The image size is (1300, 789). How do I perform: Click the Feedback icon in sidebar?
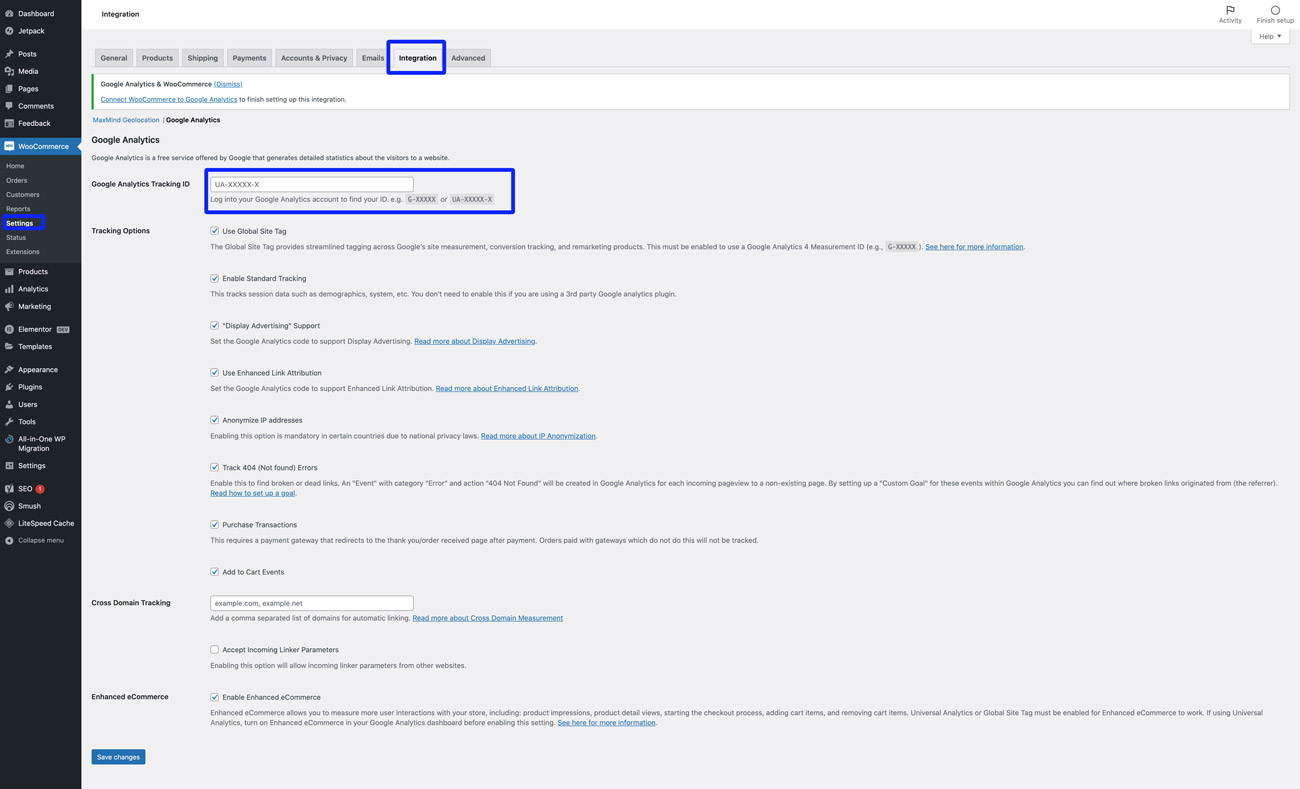point(9,123)
